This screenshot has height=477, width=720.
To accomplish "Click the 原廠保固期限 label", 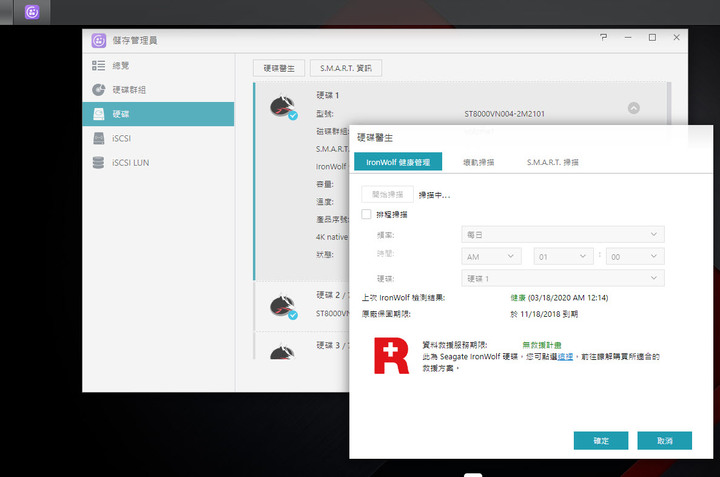I will (x=386, y=314).
